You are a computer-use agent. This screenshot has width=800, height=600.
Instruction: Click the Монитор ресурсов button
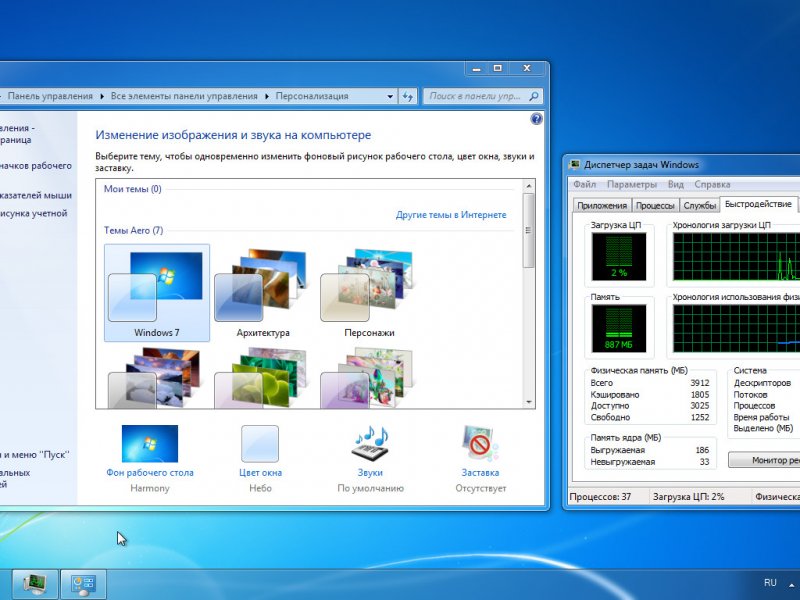point(764,460)
